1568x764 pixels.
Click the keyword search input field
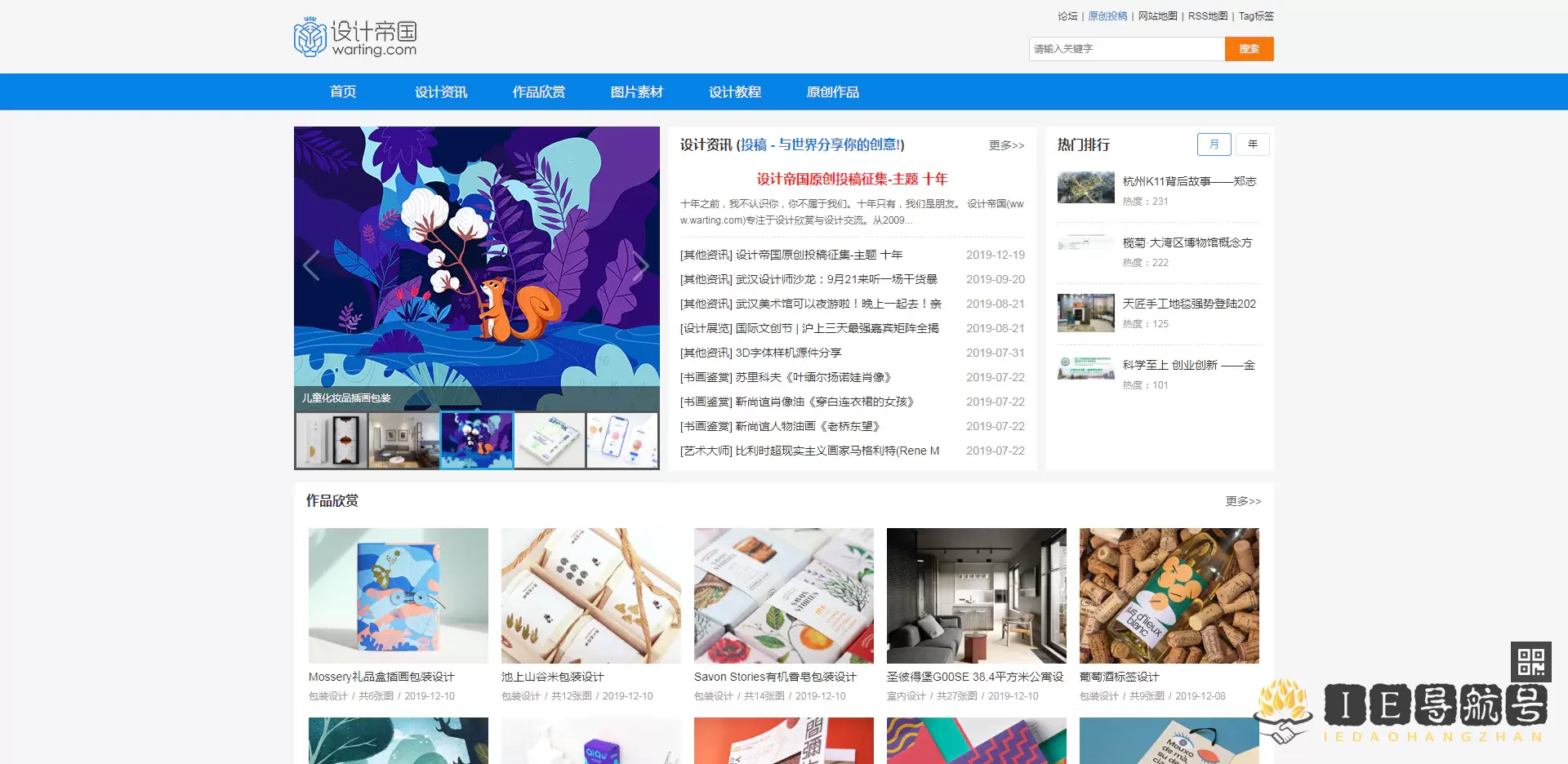click(1126, 48)
